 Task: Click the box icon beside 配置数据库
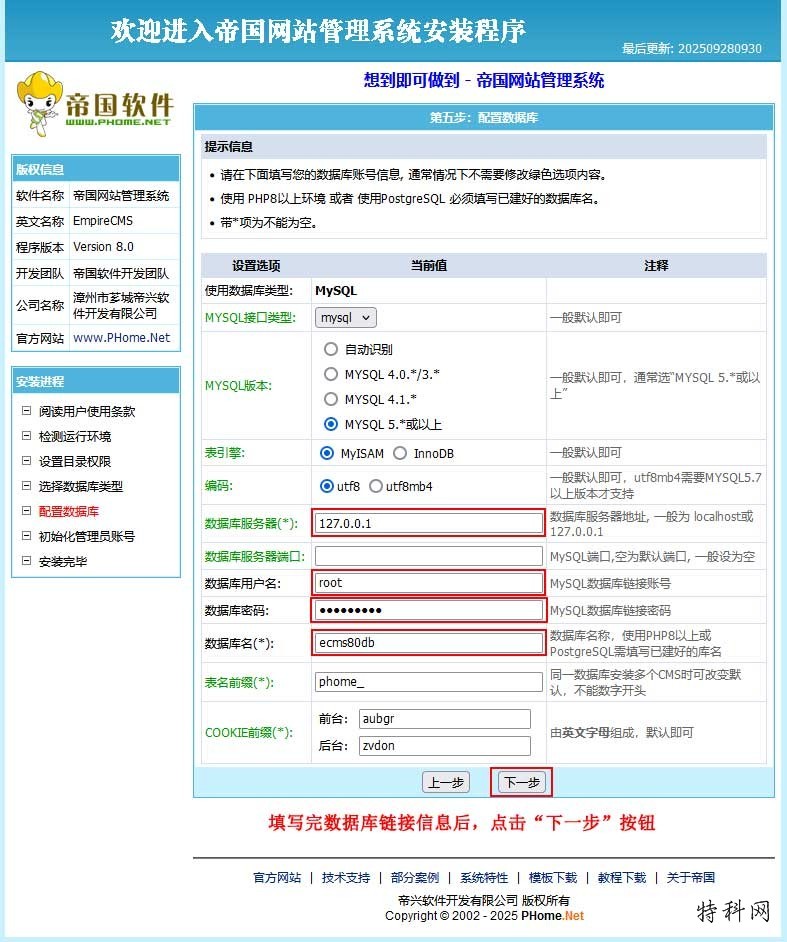tap(26, 511)
